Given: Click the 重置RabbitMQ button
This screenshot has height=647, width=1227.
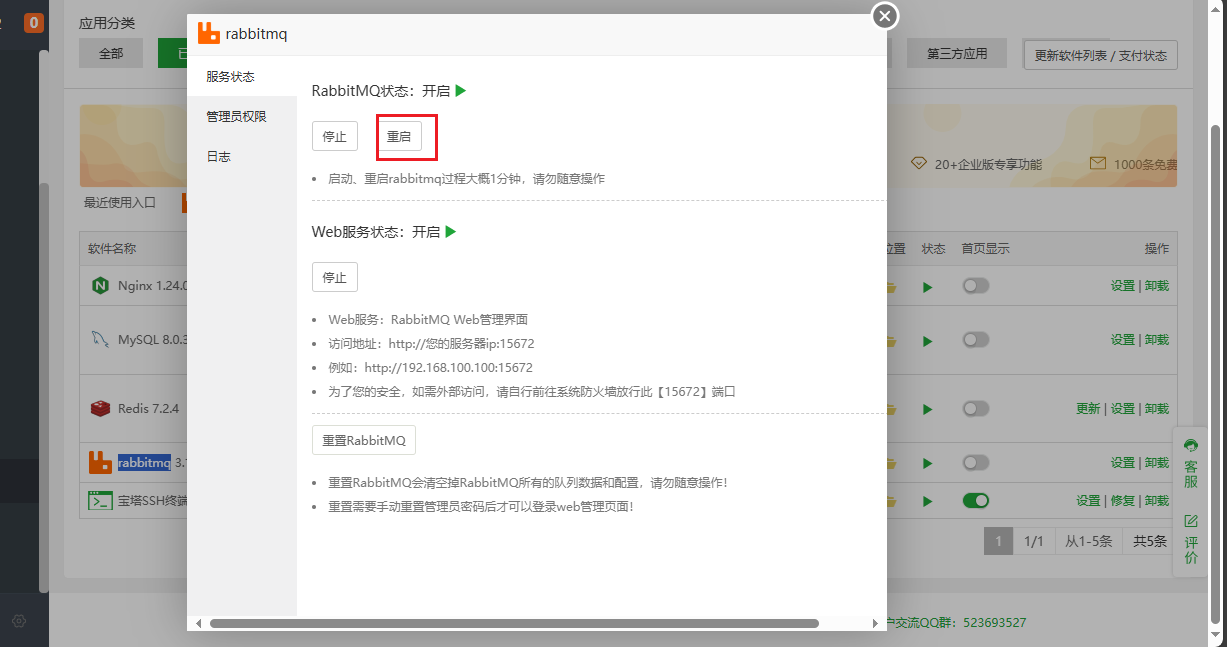Looking at the screenshot, I should (x=363, y=440).
